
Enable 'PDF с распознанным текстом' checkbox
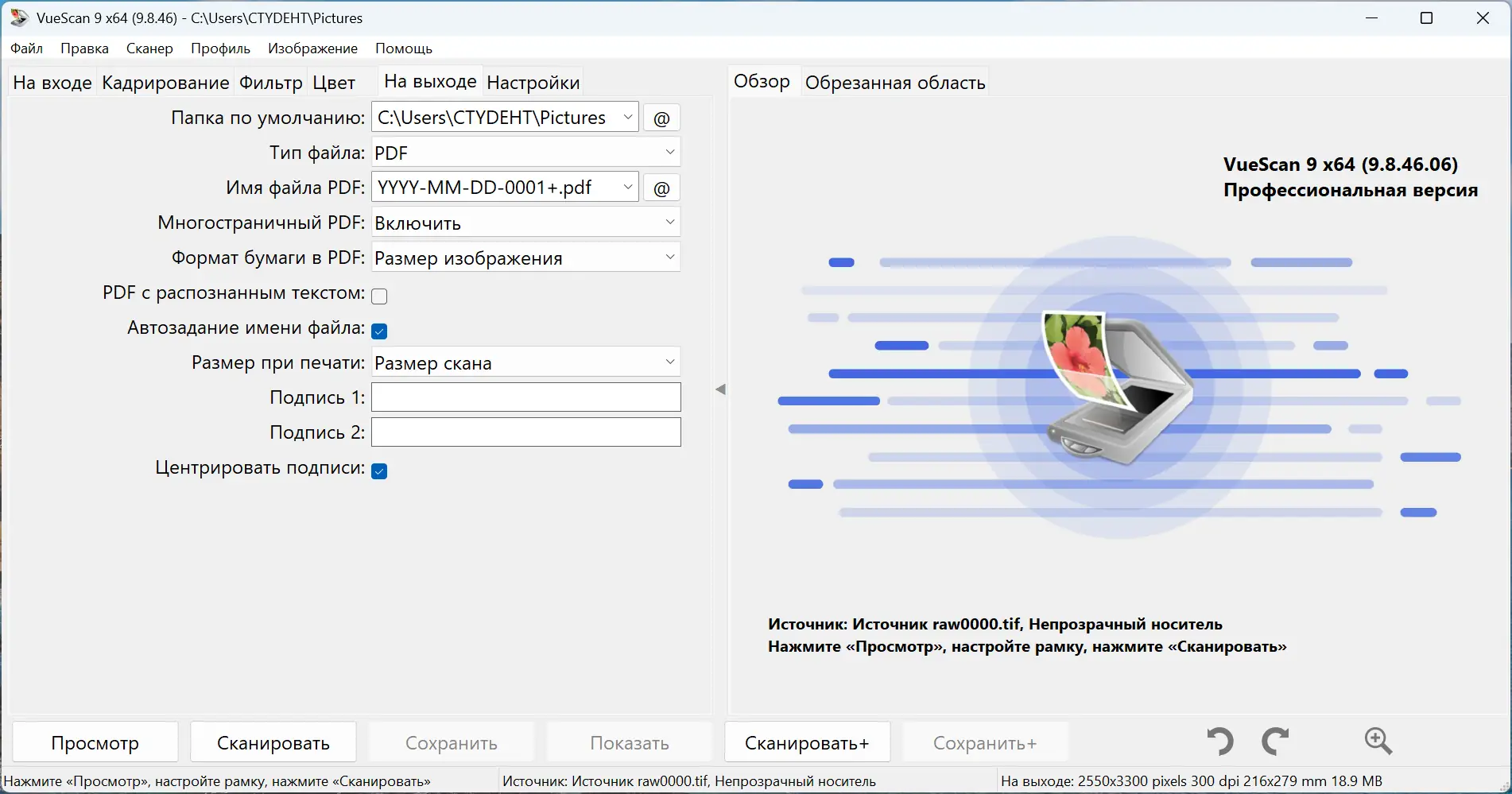(379, 296)
